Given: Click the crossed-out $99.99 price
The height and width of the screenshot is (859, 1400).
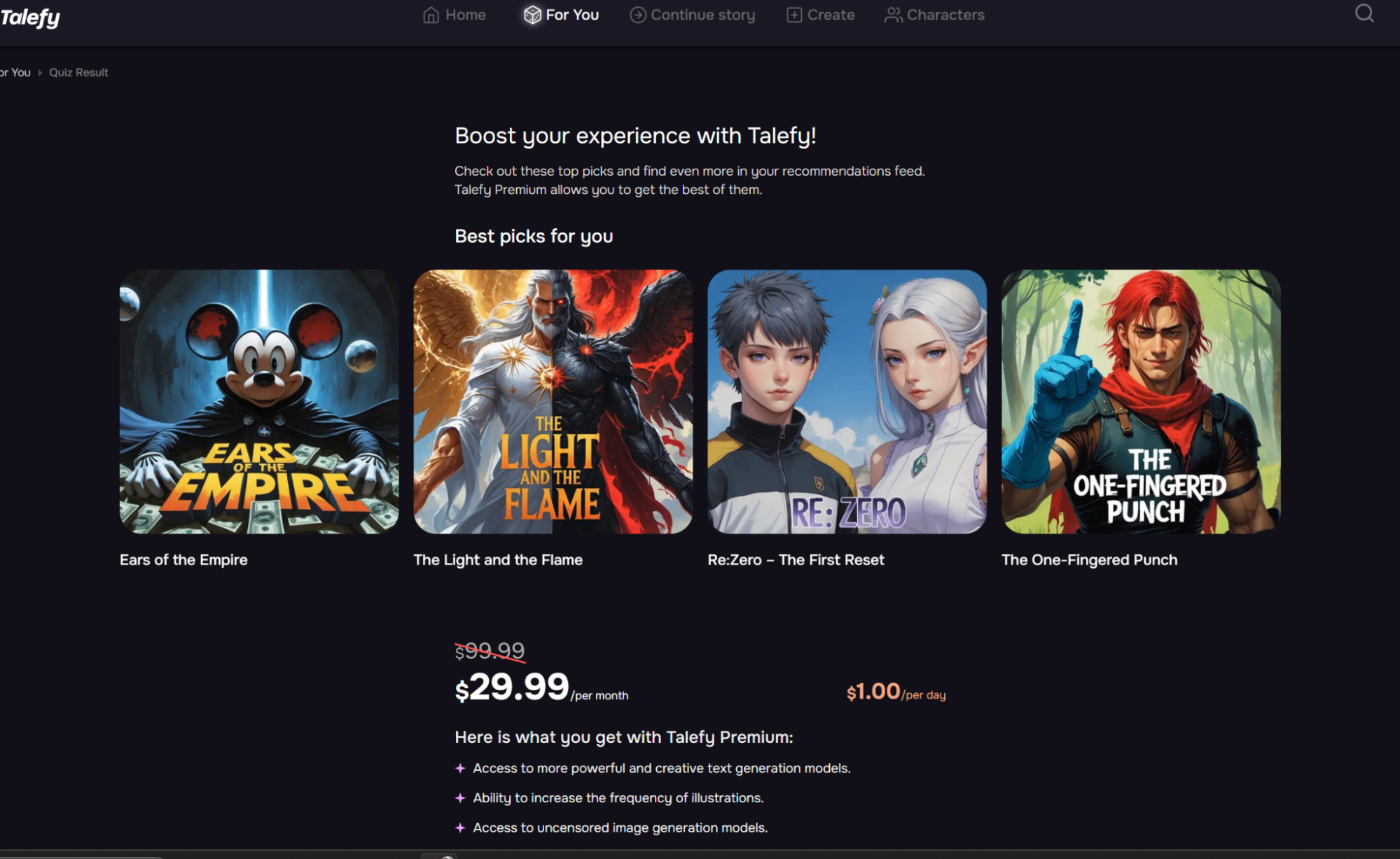Looking at the screenshot, I should 490,650.
